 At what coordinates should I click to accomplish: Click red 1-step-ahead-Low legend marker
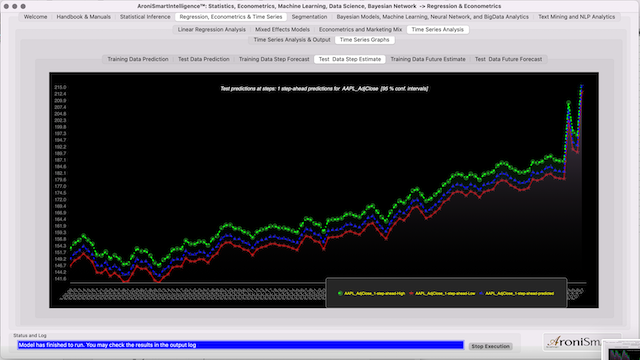point(411,293)
